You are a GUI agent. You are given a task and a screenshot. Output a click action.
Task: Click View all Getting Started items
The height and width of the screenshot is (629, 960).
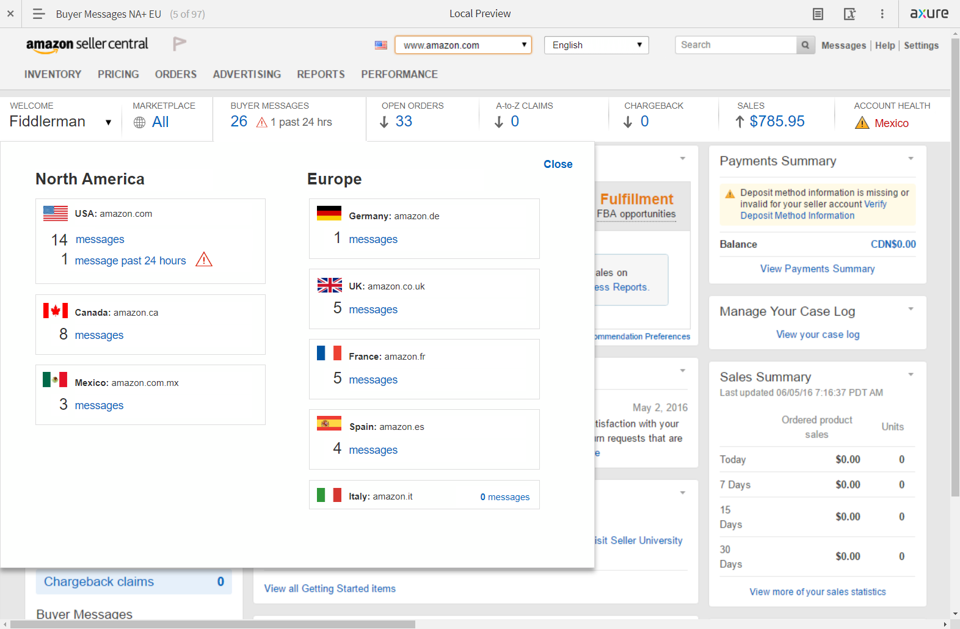[x=330, y=589]
